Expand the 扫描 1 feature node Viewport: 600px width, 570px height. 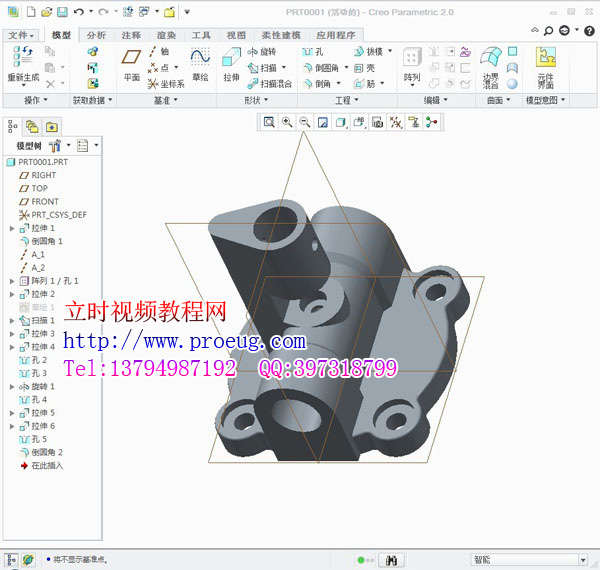(12, 321)
